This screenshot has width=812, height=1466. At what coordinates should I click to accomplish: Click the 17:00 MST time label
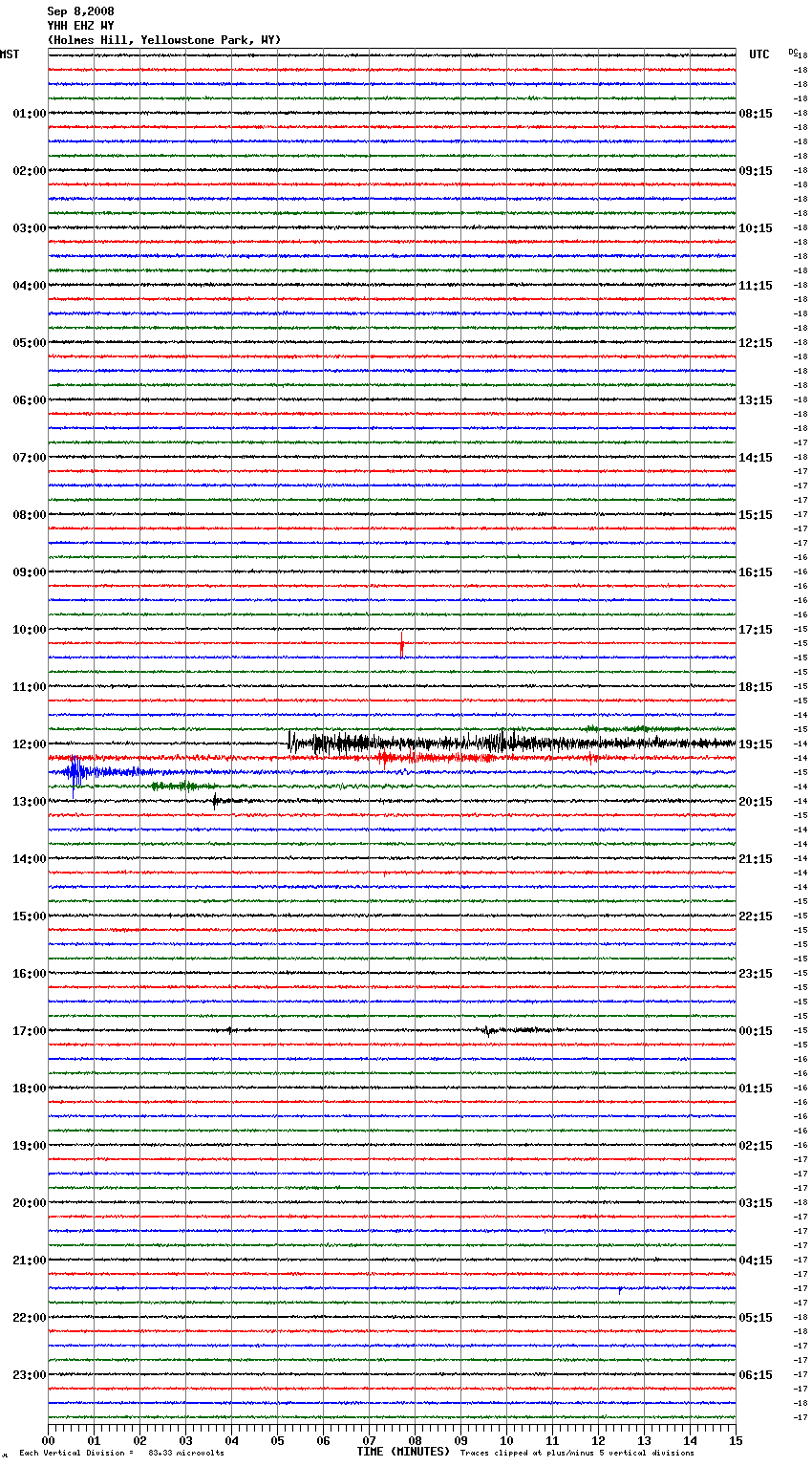[29, 1031]
